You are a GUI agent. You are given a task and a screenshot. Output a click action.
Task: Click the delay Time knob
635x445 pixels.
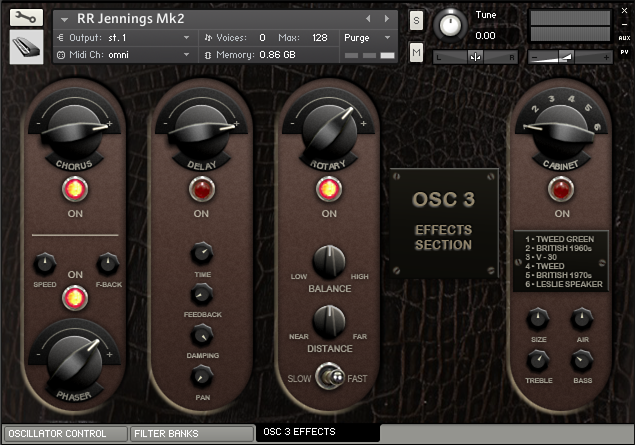point(202,253)
